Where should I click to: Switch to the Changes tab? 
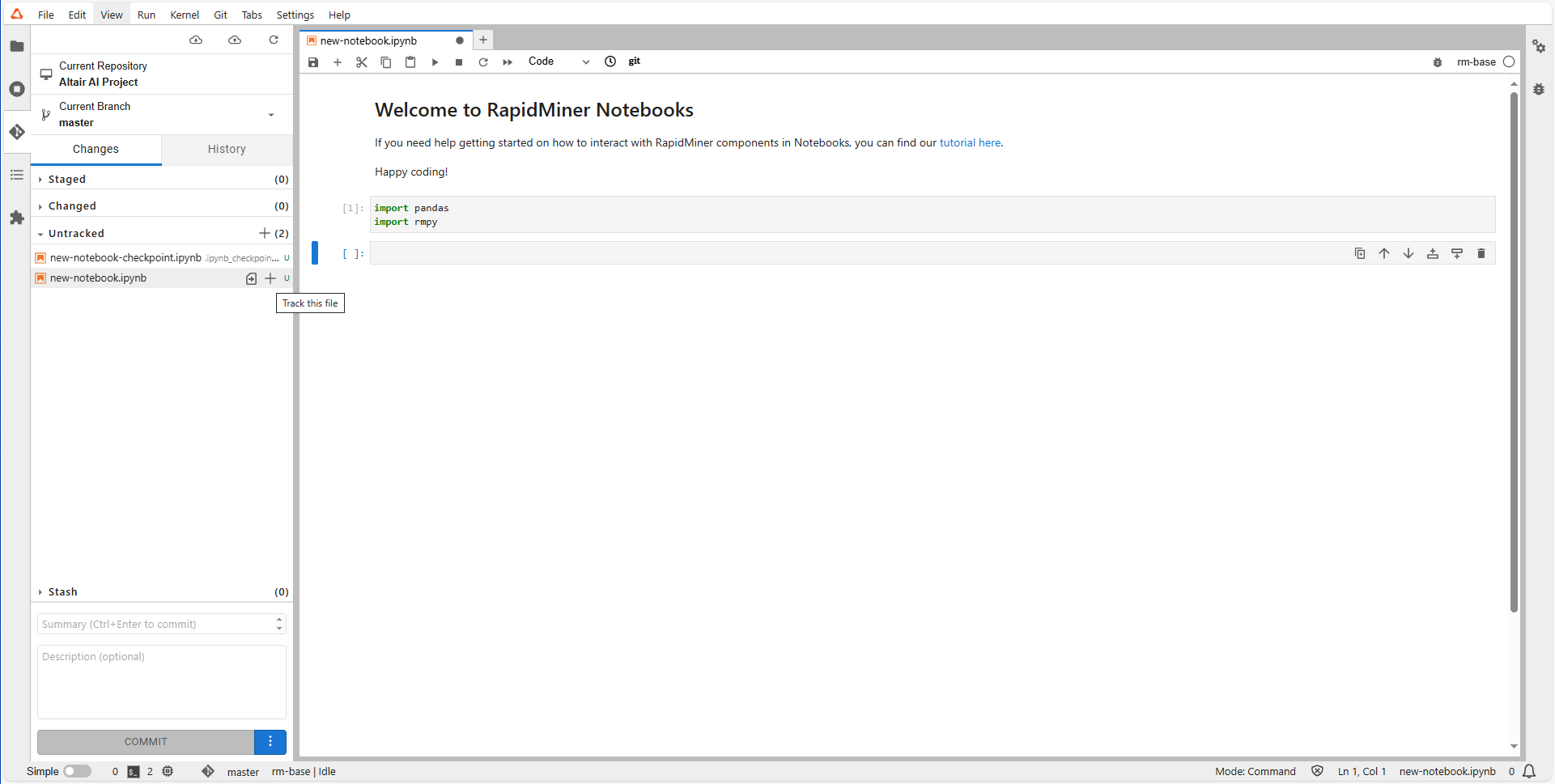96,149
